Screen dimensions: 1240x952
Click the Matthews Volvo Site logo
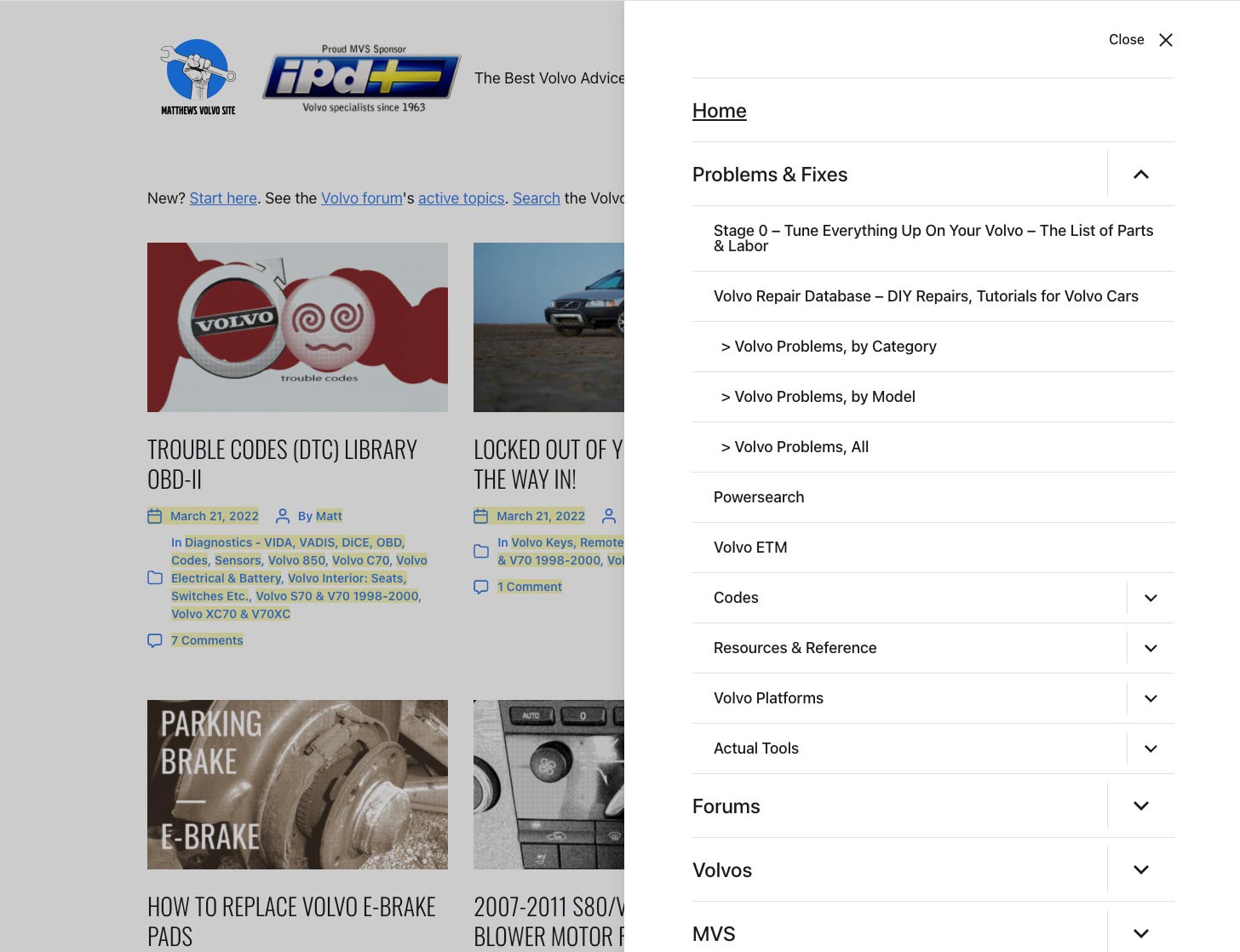point(198,77)
